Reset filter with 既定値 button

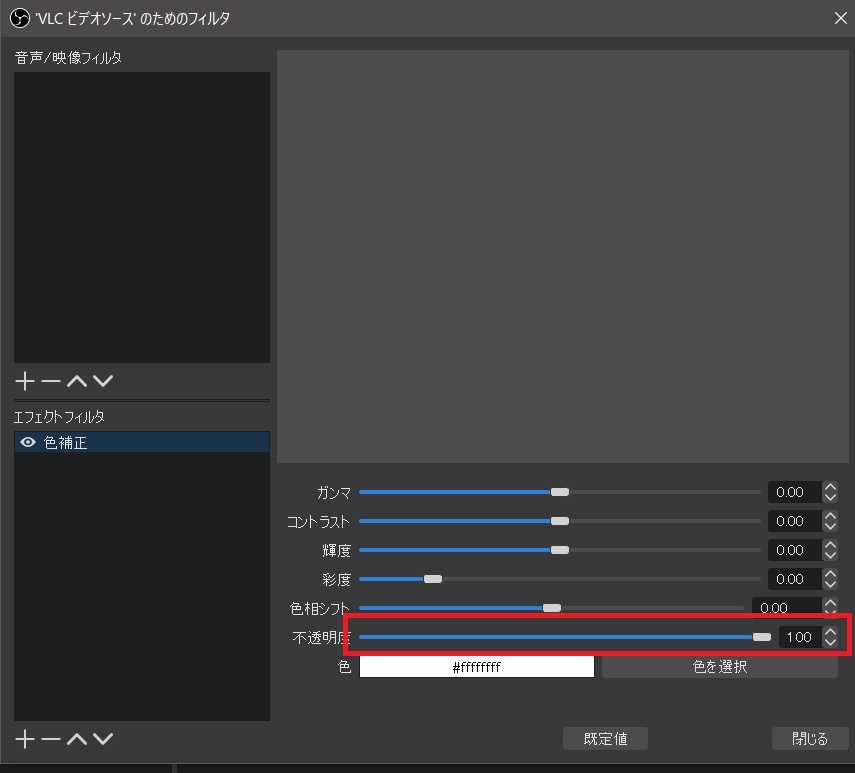(x=605, y=739)
